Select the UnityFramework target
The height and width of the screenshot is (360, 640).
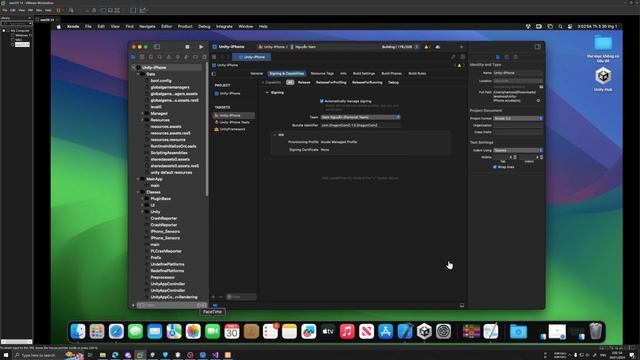[233, 129]
